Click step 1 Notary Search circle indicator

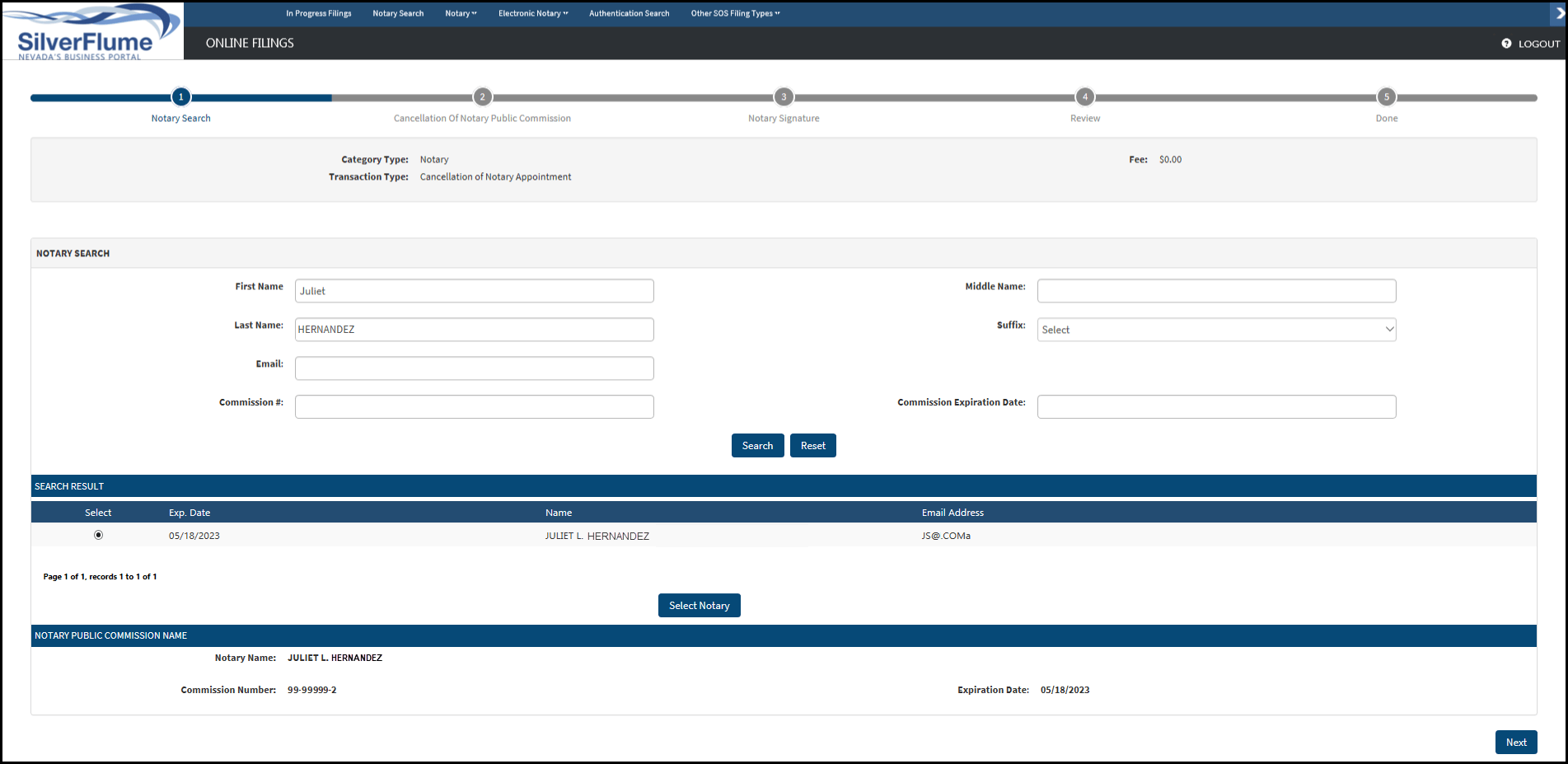point(180,96)
